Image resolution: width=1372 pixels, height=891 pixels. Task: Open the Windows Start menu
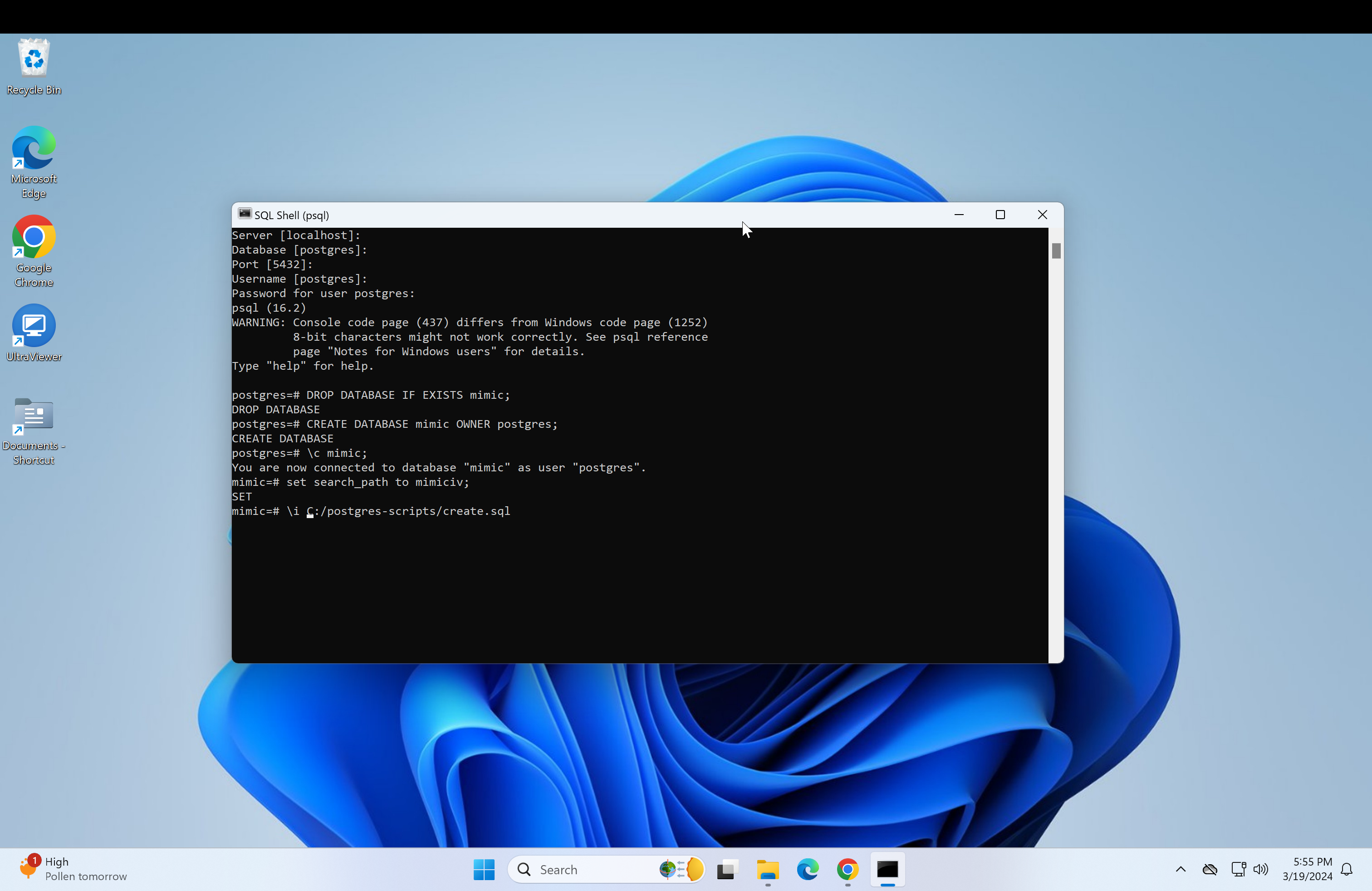pyautogui.click(x=484, y=869)
